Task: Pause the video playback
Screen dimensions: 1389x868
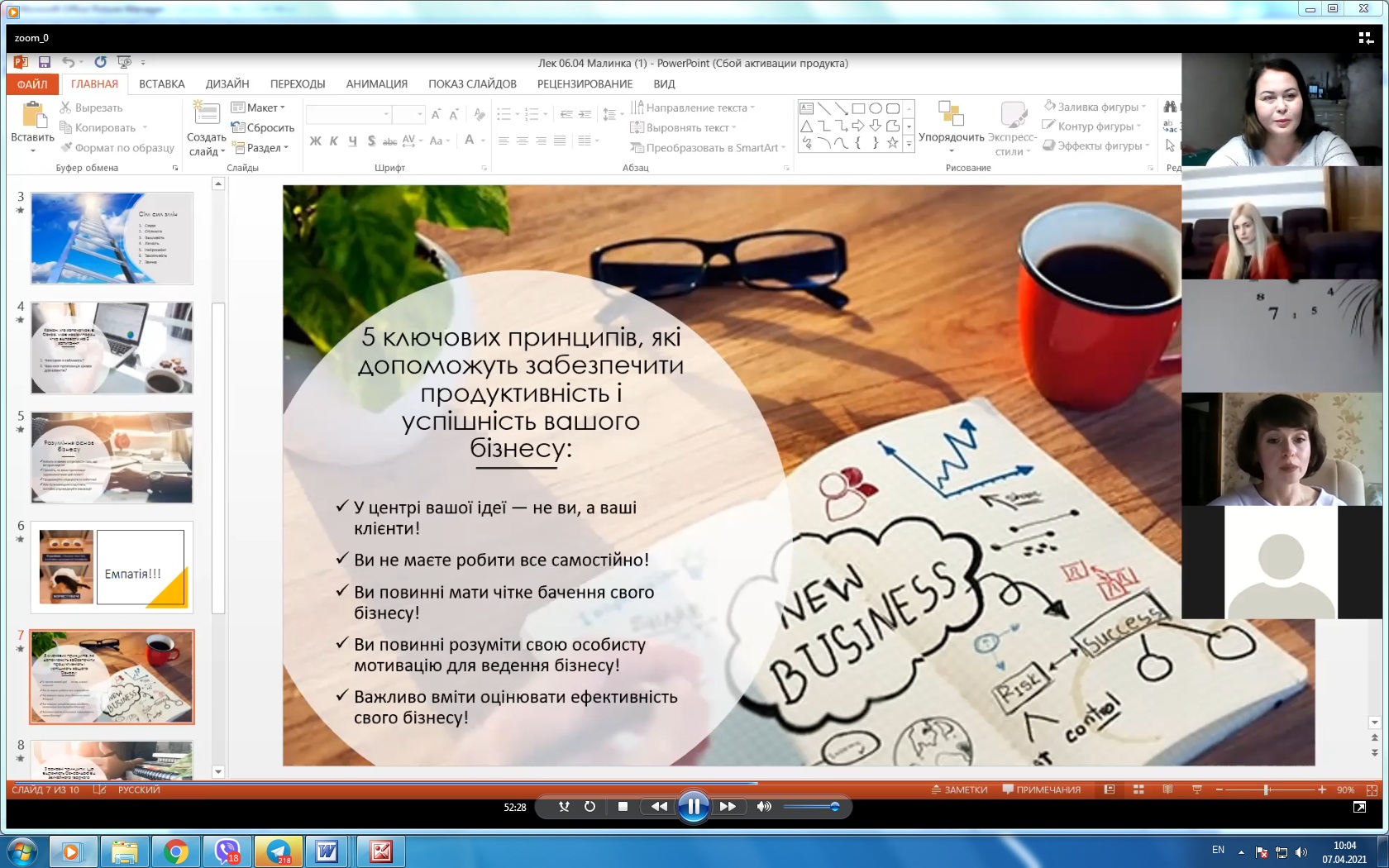Action: tap(693, 806)
